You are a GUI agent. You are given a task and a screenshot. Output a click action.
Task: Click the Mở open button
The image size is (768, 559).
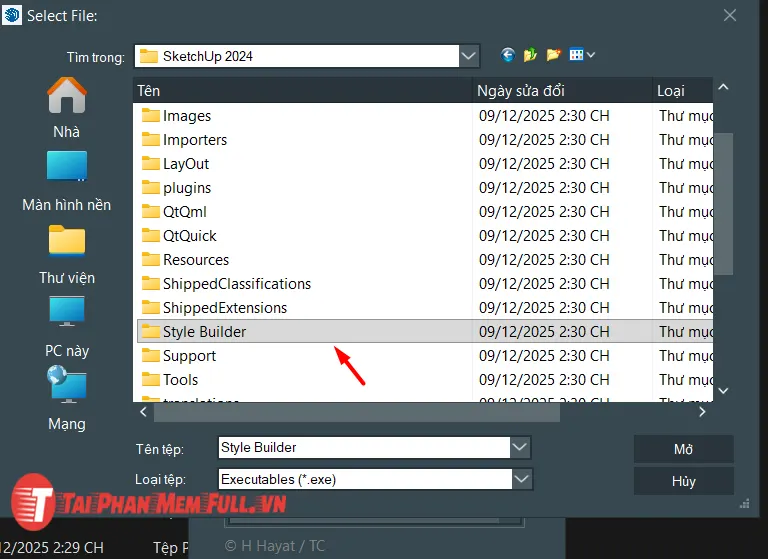[684, 449]
